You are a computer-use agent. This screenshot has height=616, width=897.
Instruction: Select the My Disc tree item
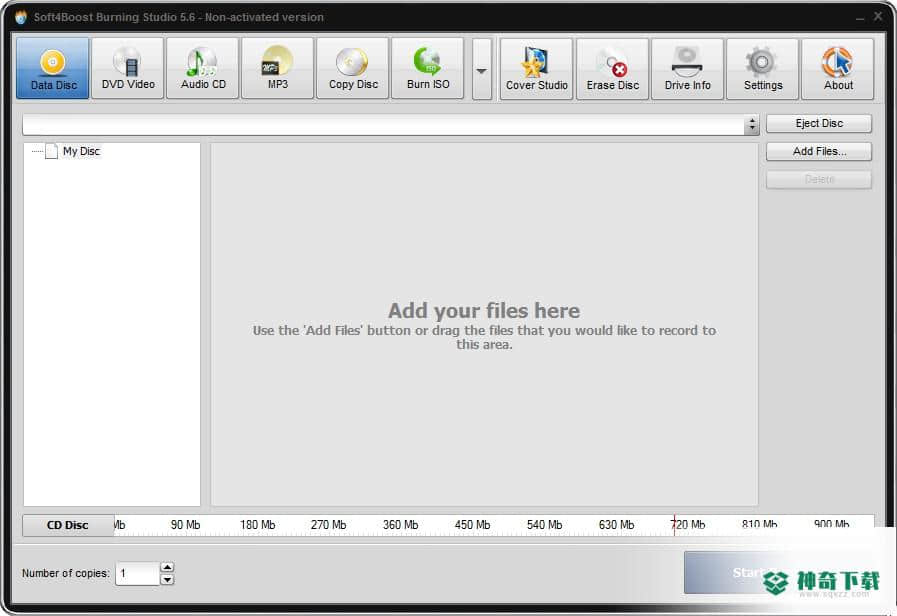(x=81, y=151)
